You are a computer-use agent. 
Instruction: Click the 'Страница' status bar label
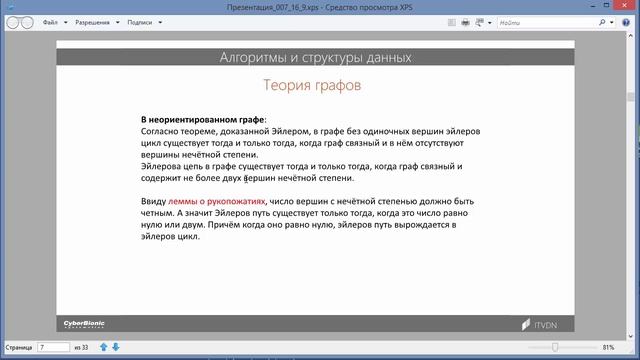click(x=19, y=347)
